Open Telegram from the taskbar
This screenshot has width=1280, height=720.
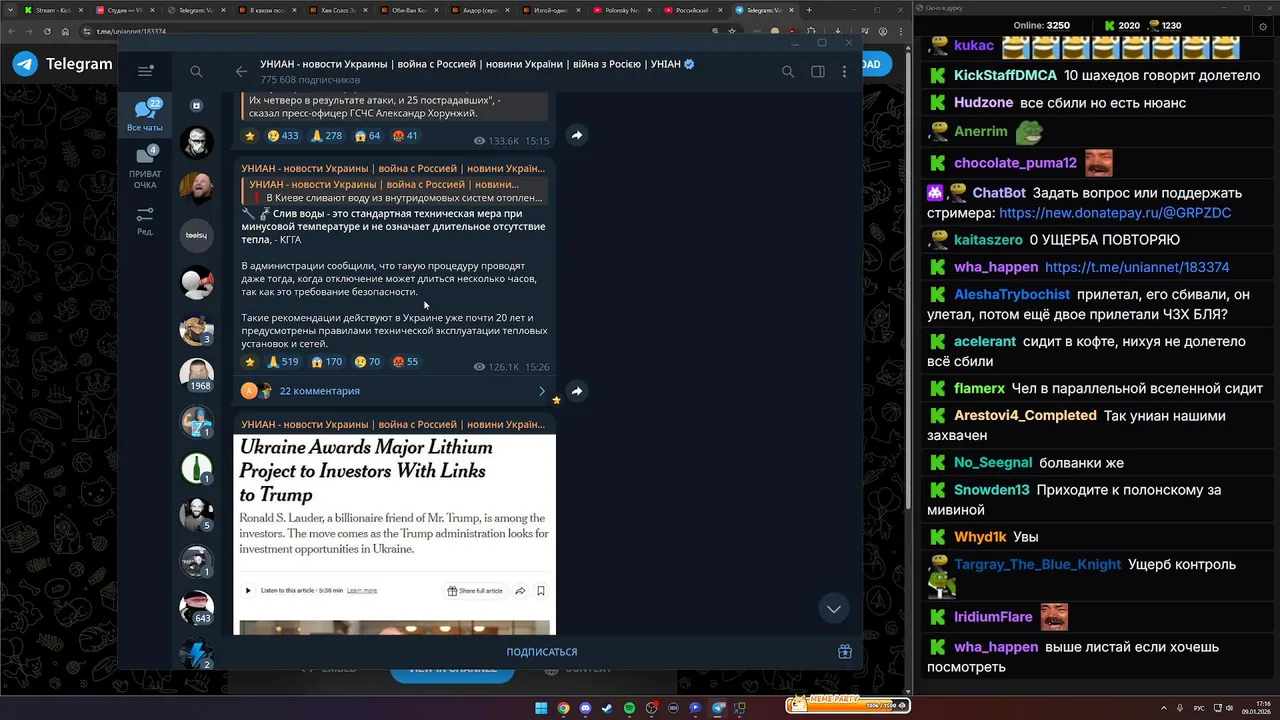(x=717, y=708)
